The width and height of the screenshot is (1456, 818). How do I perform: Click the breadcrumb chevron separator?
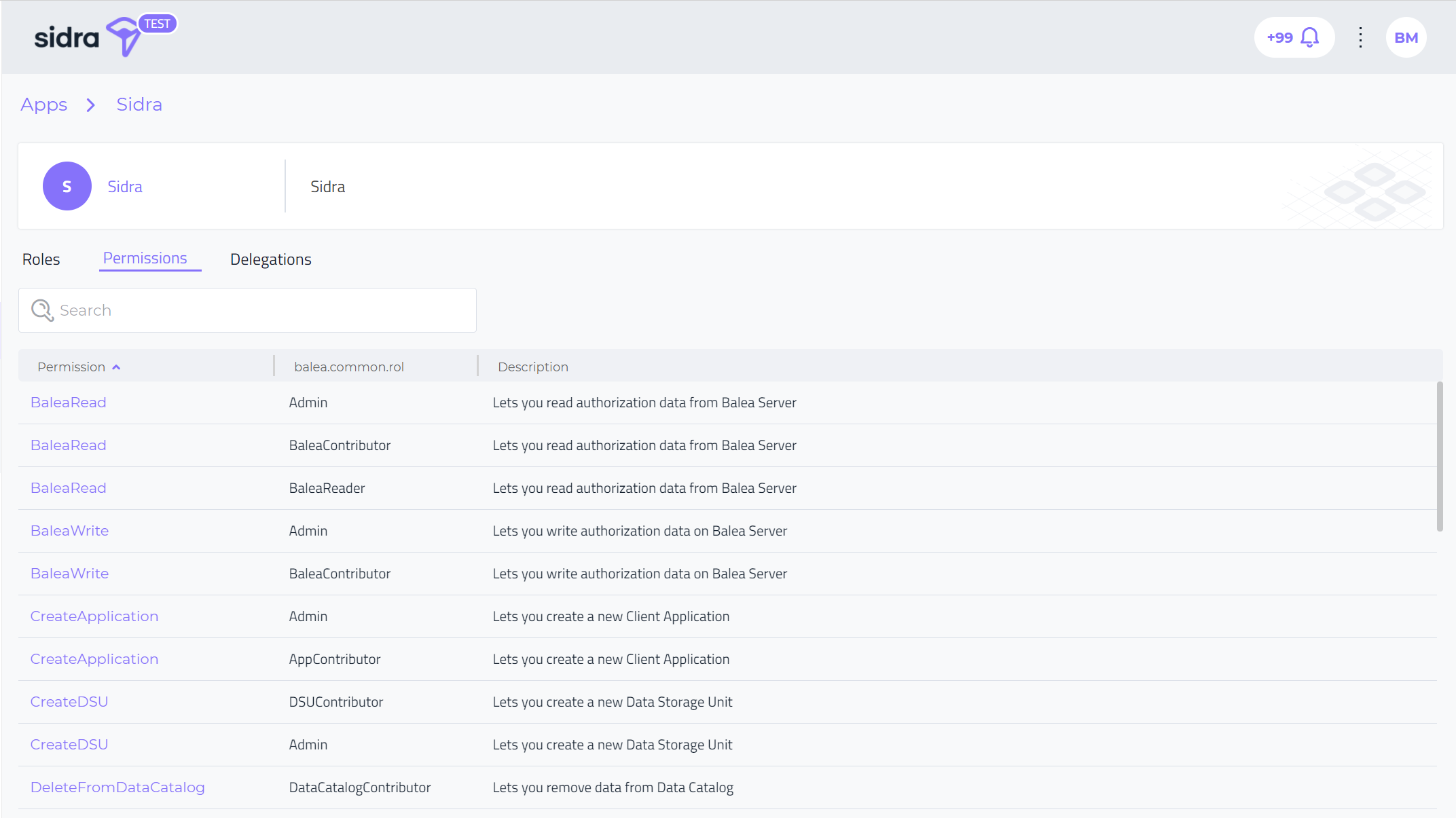click(x=91, y=105)
